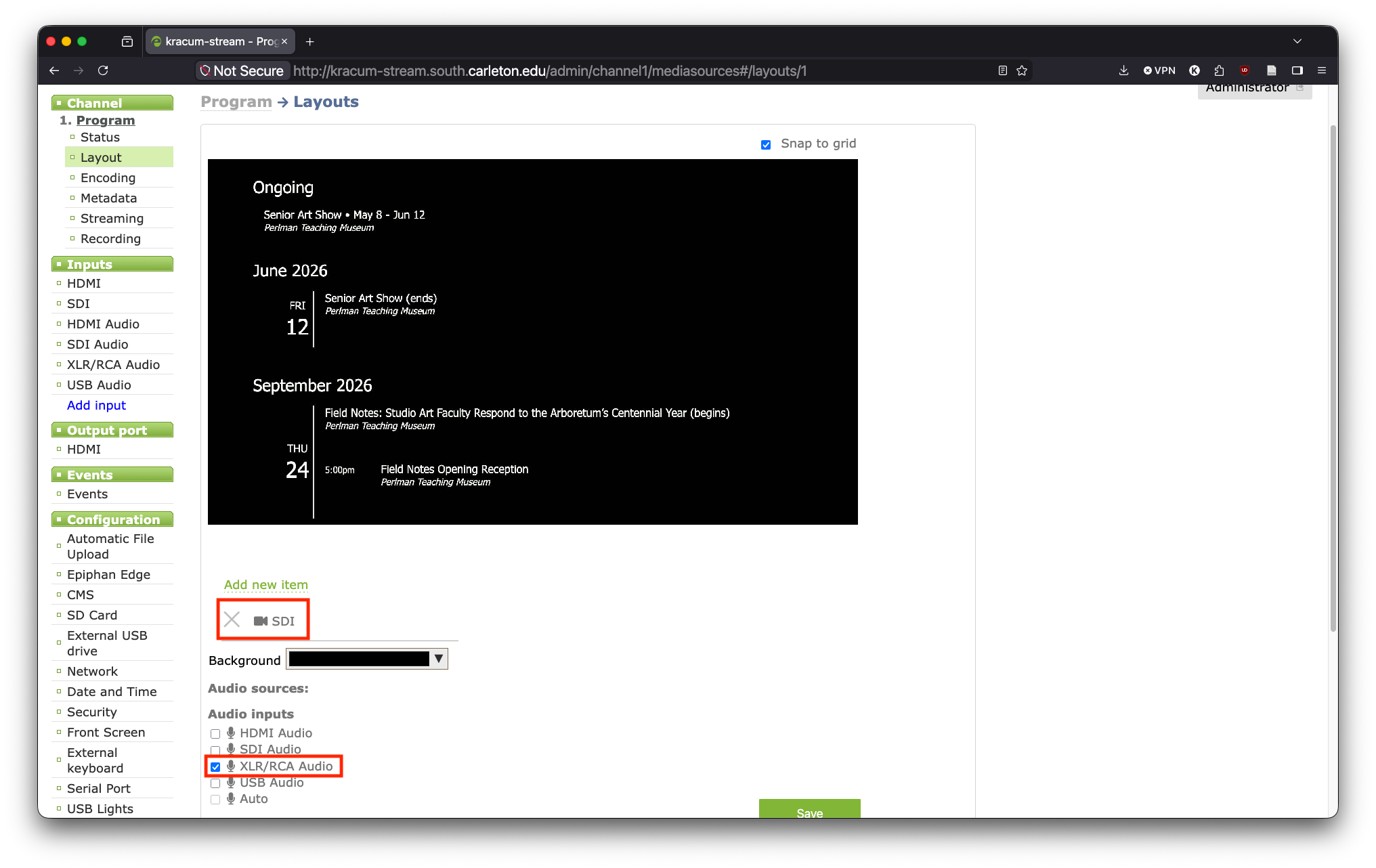Toggle the browser sidebar
The height and width of the screenshot is (868, 1376).
(x=1297, y=70)
